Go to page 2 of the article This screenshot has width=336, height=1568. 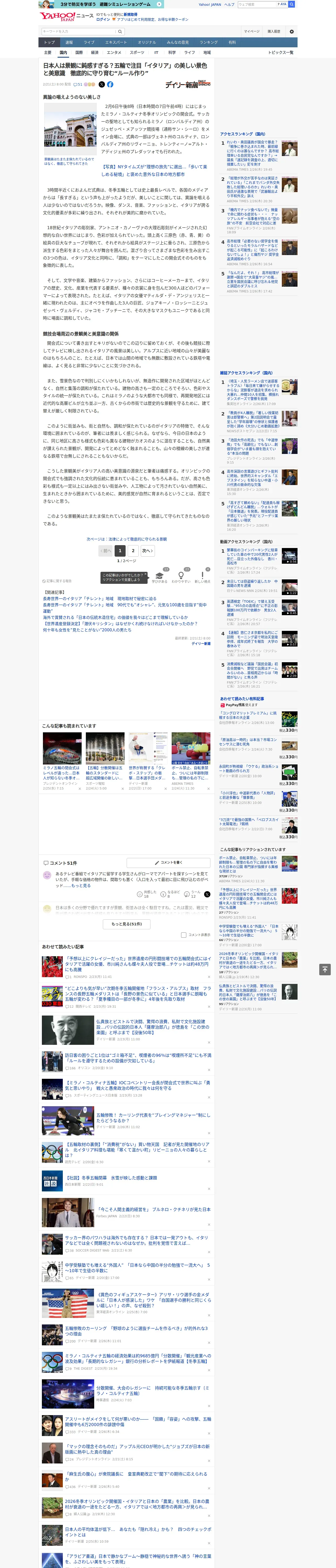133,550
